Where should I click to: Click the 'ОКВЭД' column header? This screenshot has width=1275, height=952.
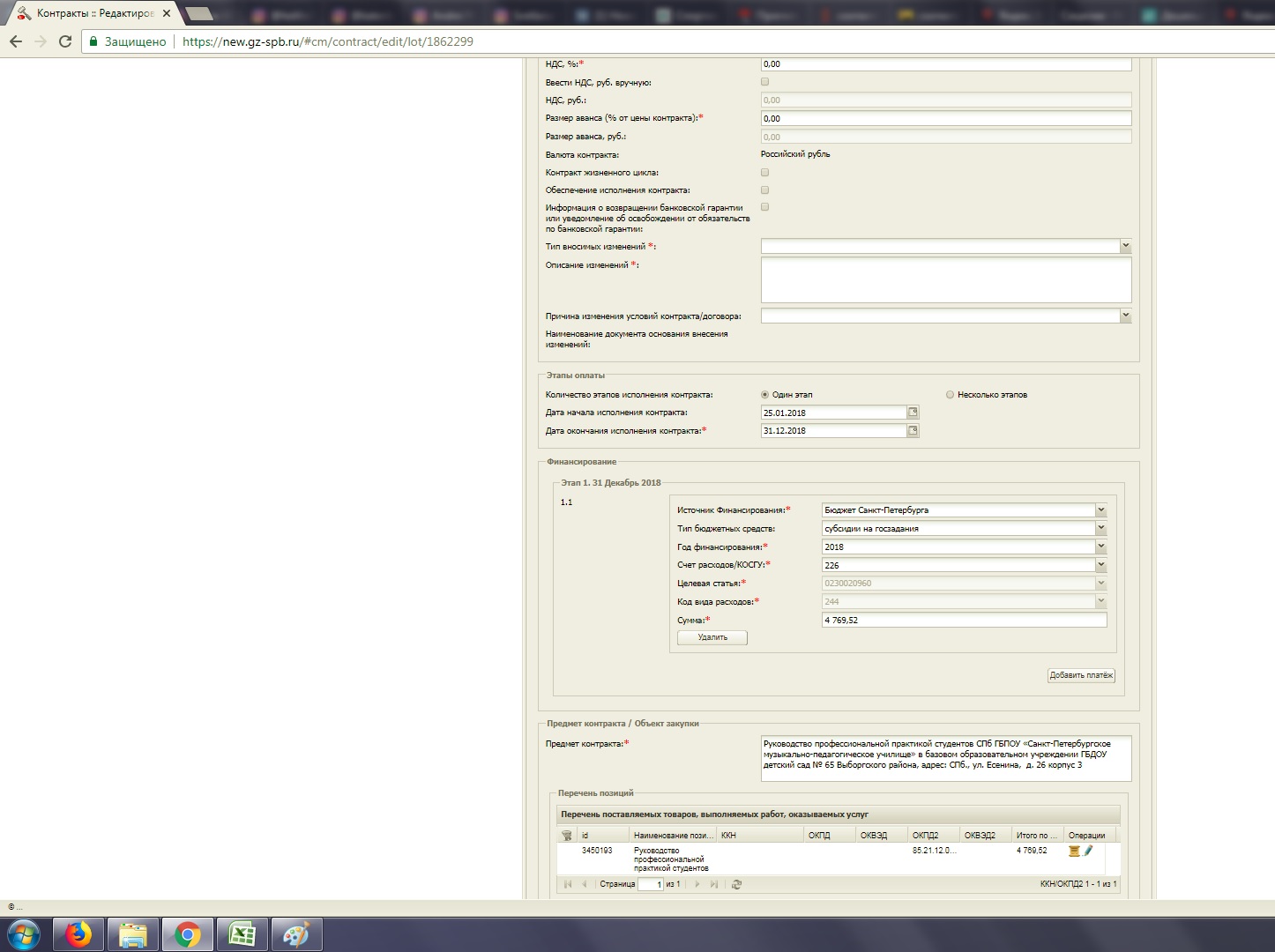point(882,835)
